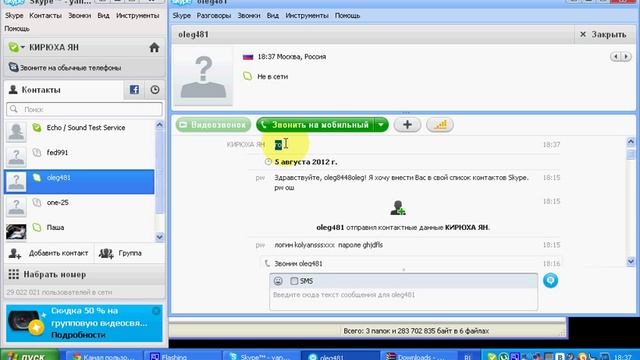
Task: Click contacts search field Поиск
Action: tap(84, 109)
